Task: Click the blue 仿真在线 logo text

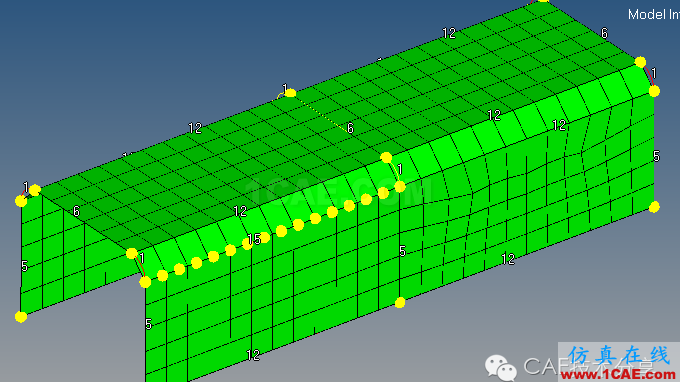Action: 619,355
